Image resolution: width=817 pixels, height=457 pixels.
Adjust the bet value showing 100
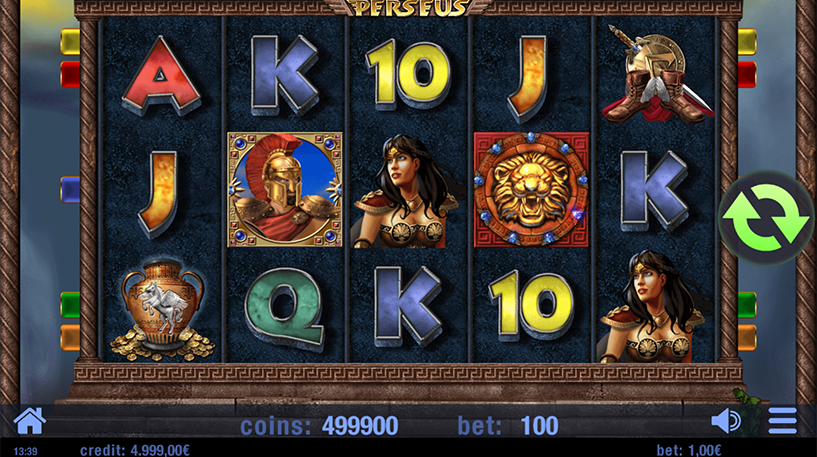(539, 426)
